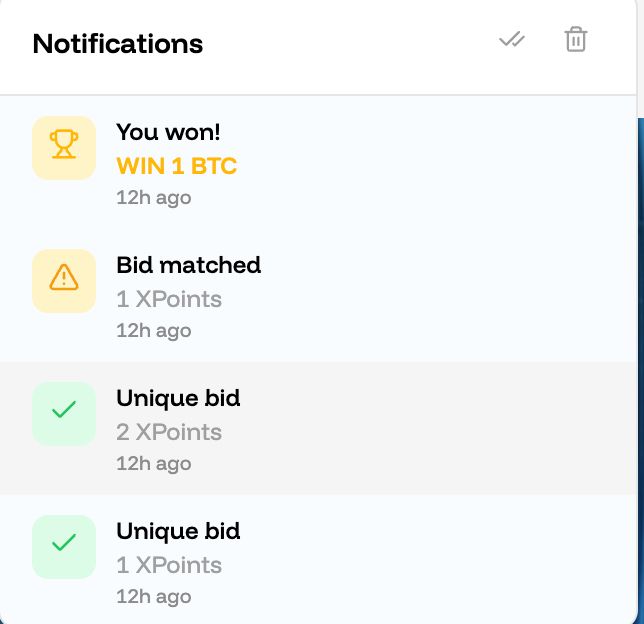Viewport: 644px width, 624px height.
Task: Open the 'You won!' notification title
Action: [166, 132]
